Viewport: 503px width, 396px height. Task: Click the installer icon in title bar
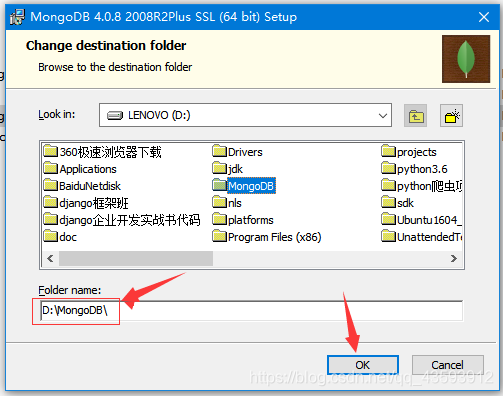coord(17,17)
